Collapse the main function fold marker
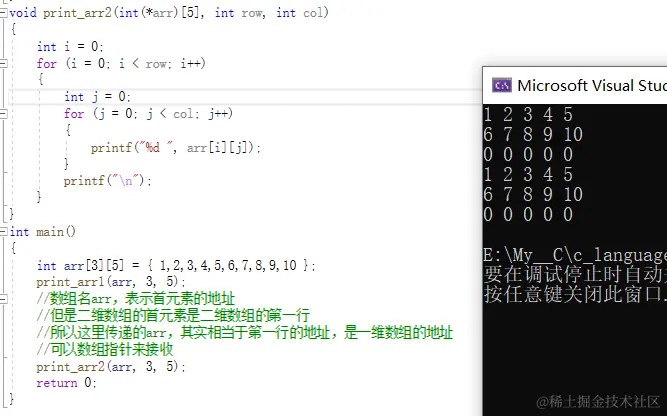Image resolution: width=667 pixels, height=416 pixels. (x=3, y=232)
